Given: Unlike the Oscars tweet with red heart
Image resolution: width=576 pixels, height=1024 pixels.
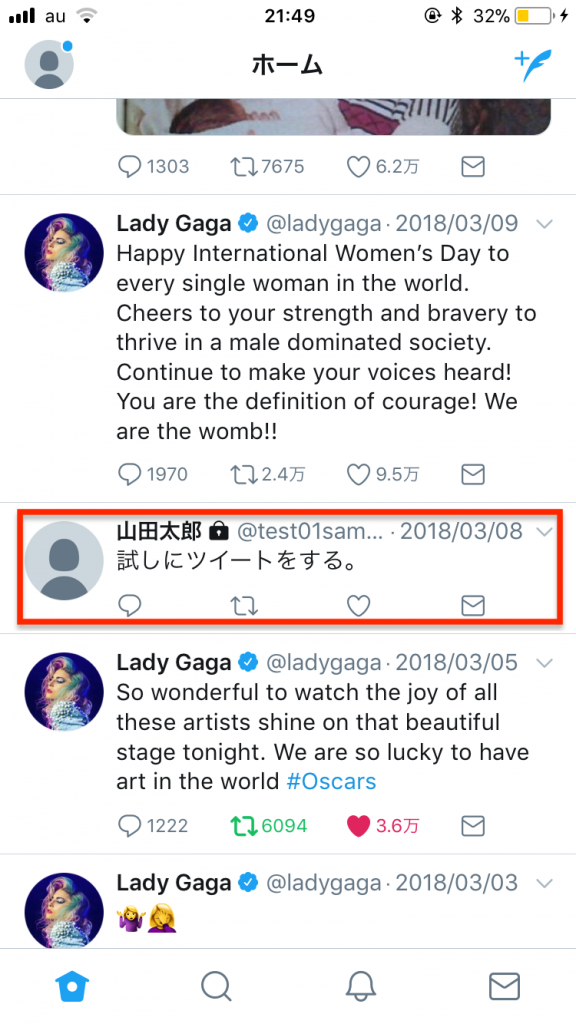Looking at the screenshot, I should 359,826.
